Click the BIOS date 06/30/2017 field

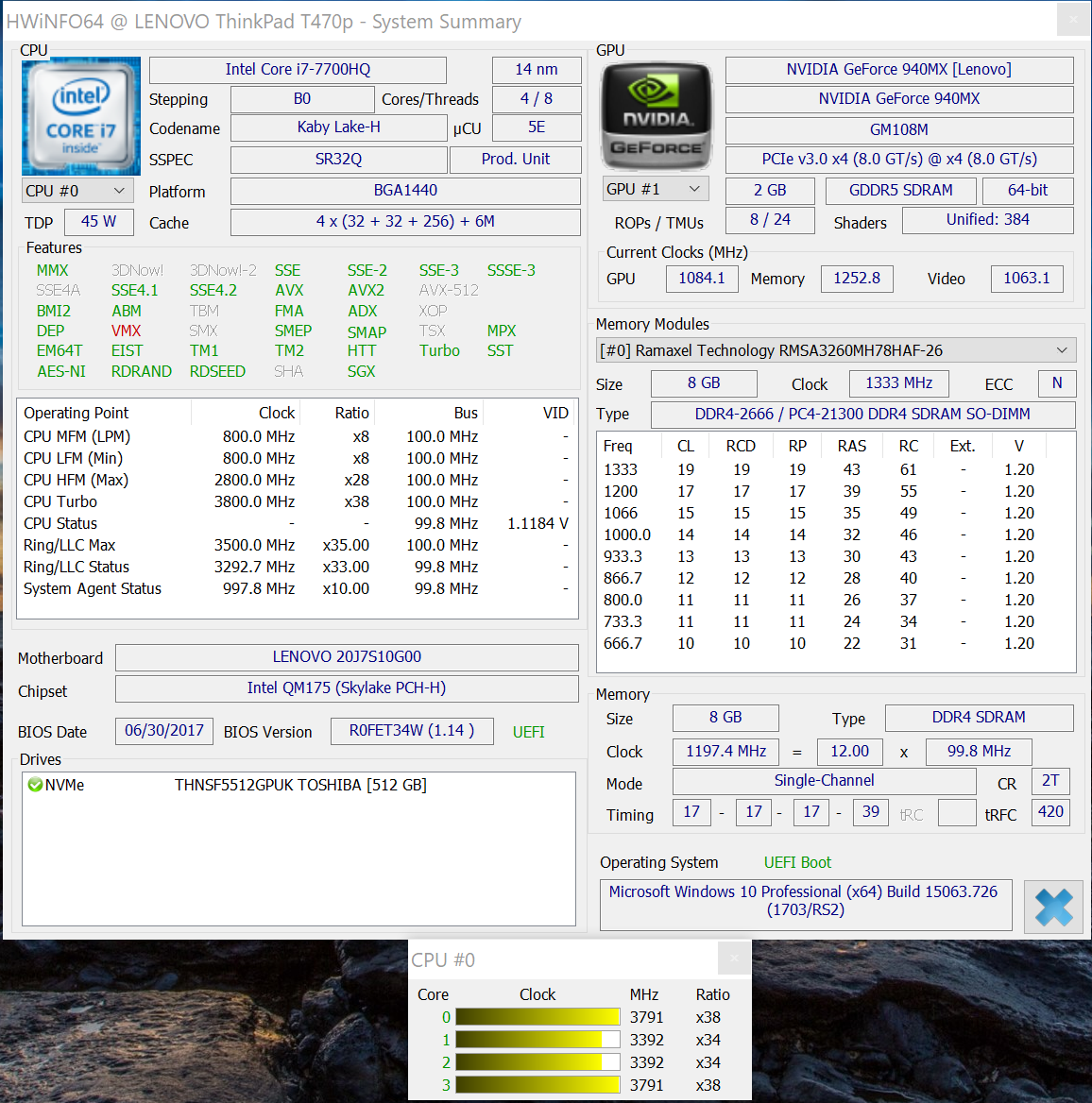click(164, 731)
